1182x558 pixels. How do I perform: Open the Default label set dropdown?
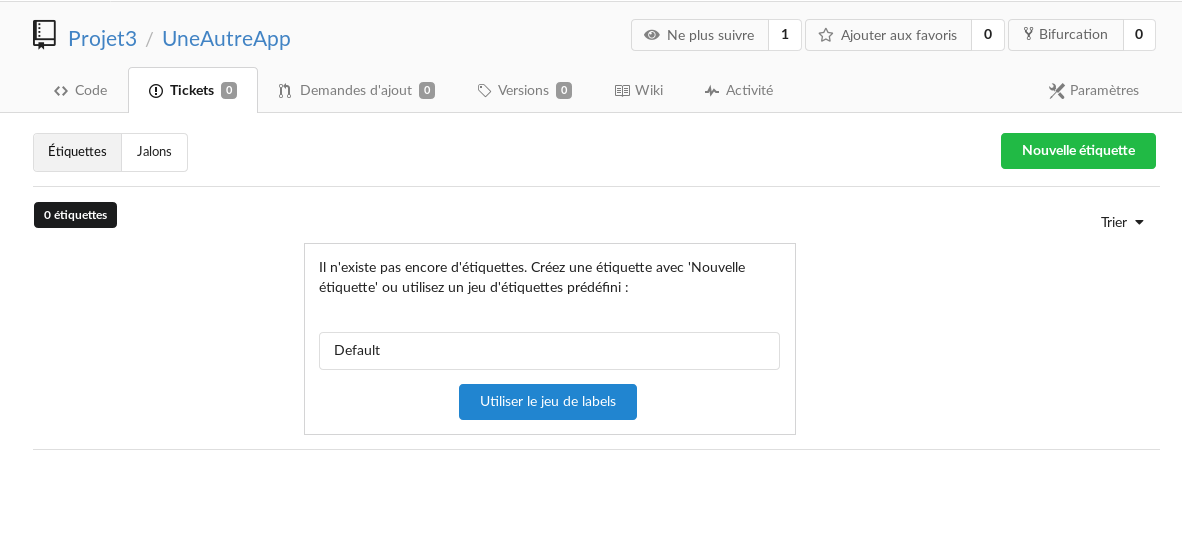pyautogui.click(x=549, y=351)
